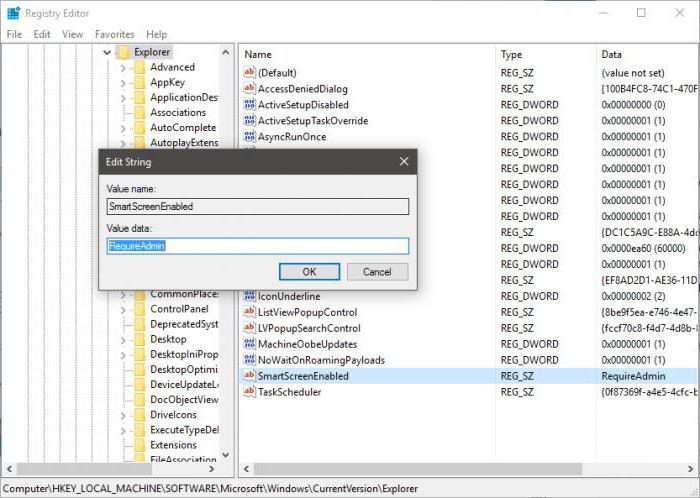Viewport: 700px width, 498px height.
Task: Click the ListViewPopupControl string icon
Action: point(250,312)
